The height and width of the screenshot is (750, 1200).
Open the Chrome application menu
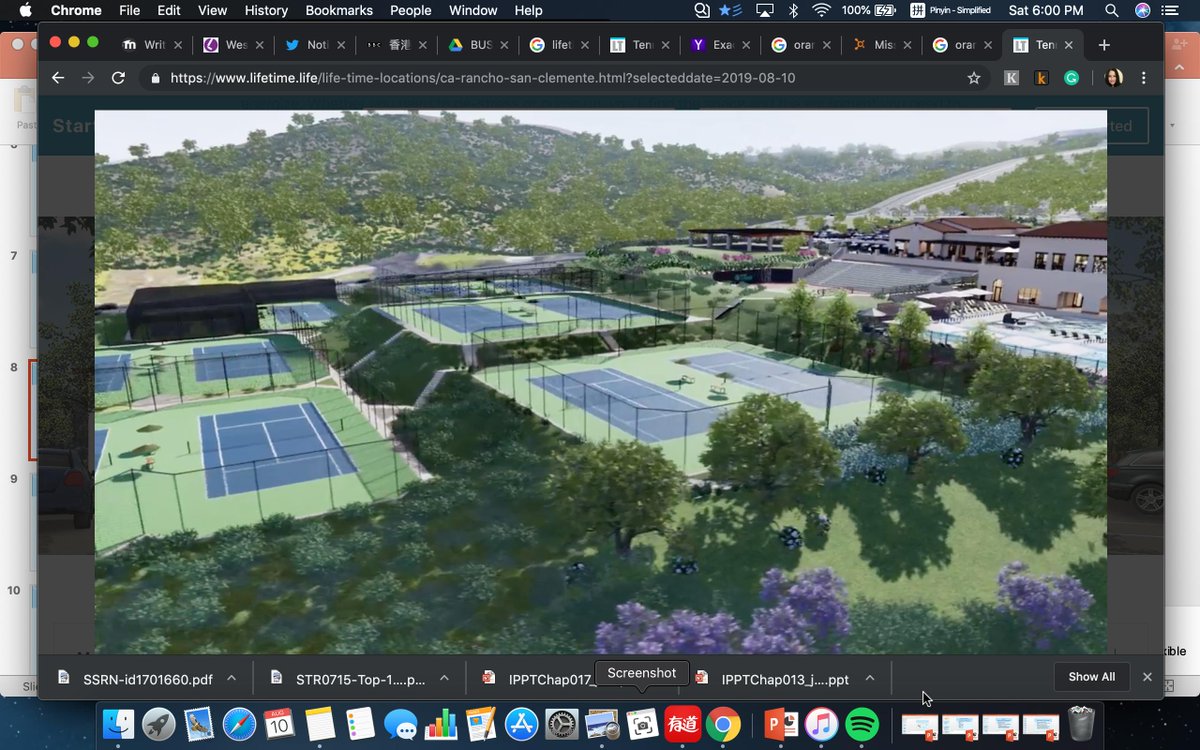76,10
